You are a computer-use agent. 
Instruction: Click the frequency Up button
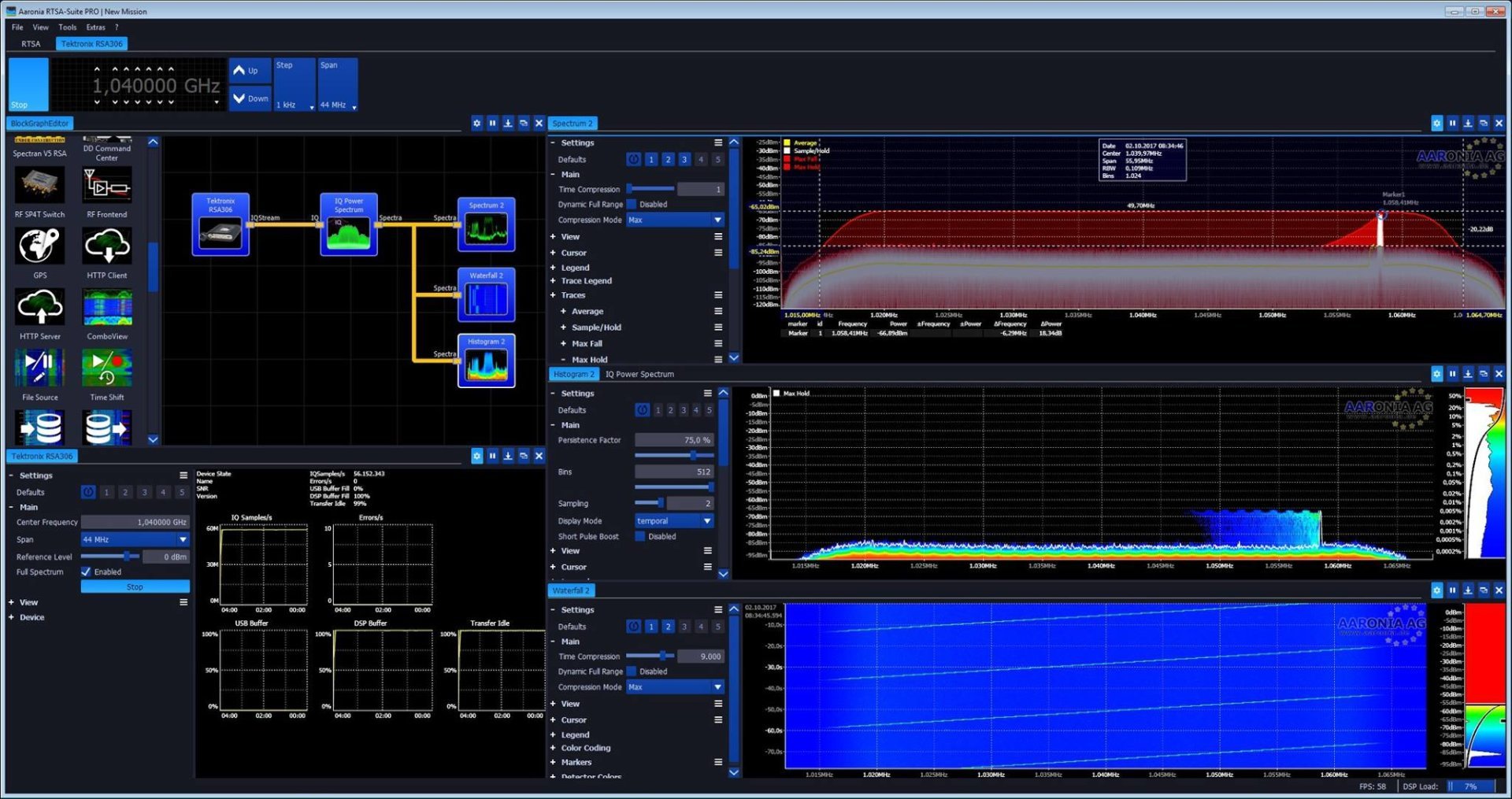250,70
